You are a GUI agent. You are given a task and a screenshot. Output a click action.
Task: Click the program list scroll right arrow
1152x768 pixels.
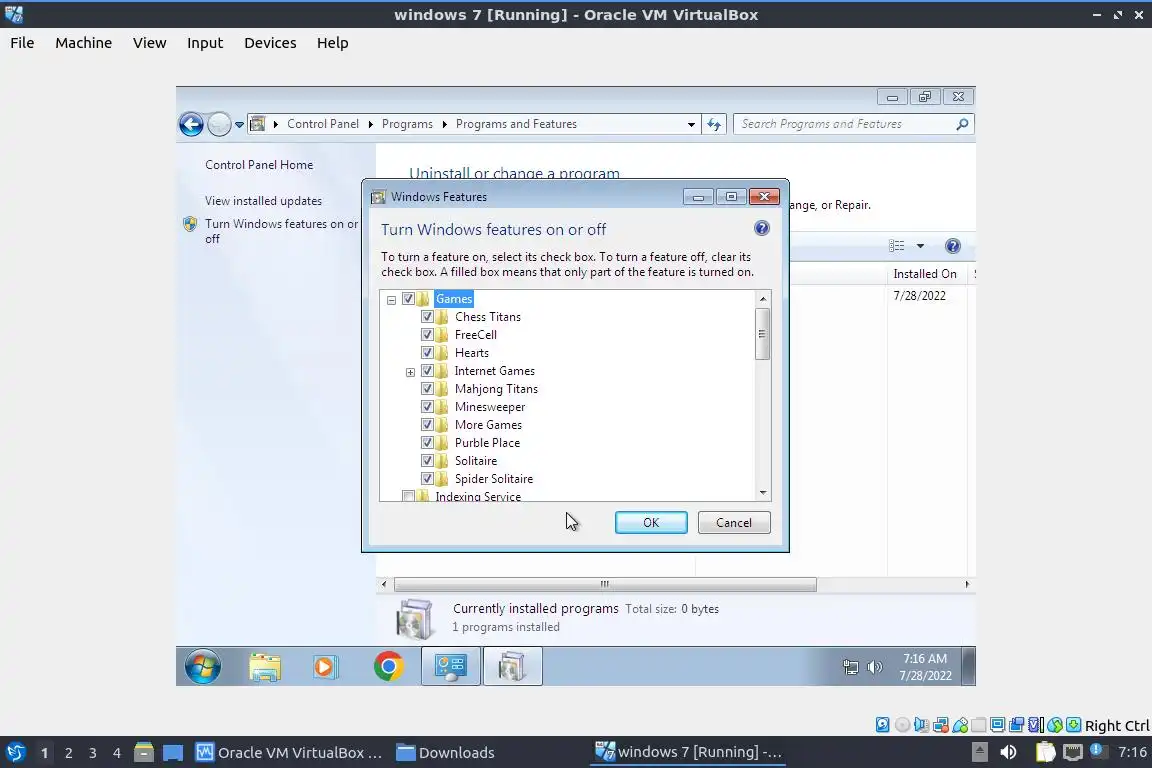click(967, 584)
